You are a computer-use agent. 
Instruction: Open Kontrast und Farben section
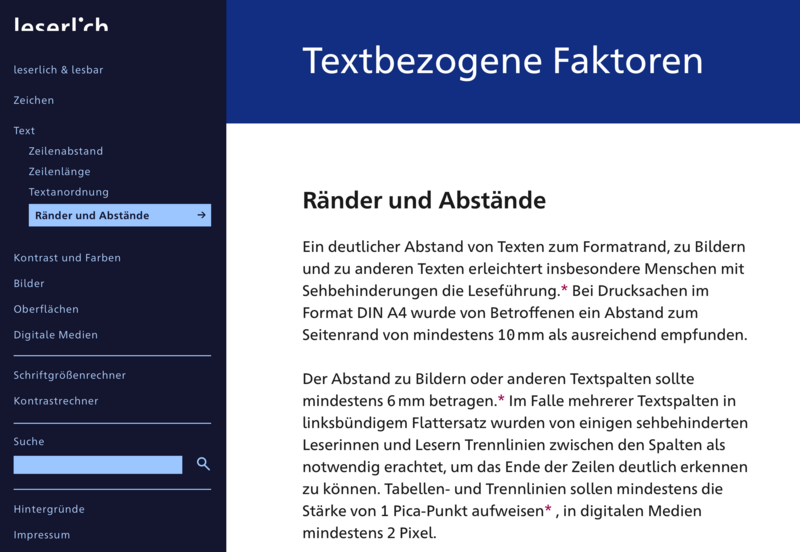coord(67,258)
